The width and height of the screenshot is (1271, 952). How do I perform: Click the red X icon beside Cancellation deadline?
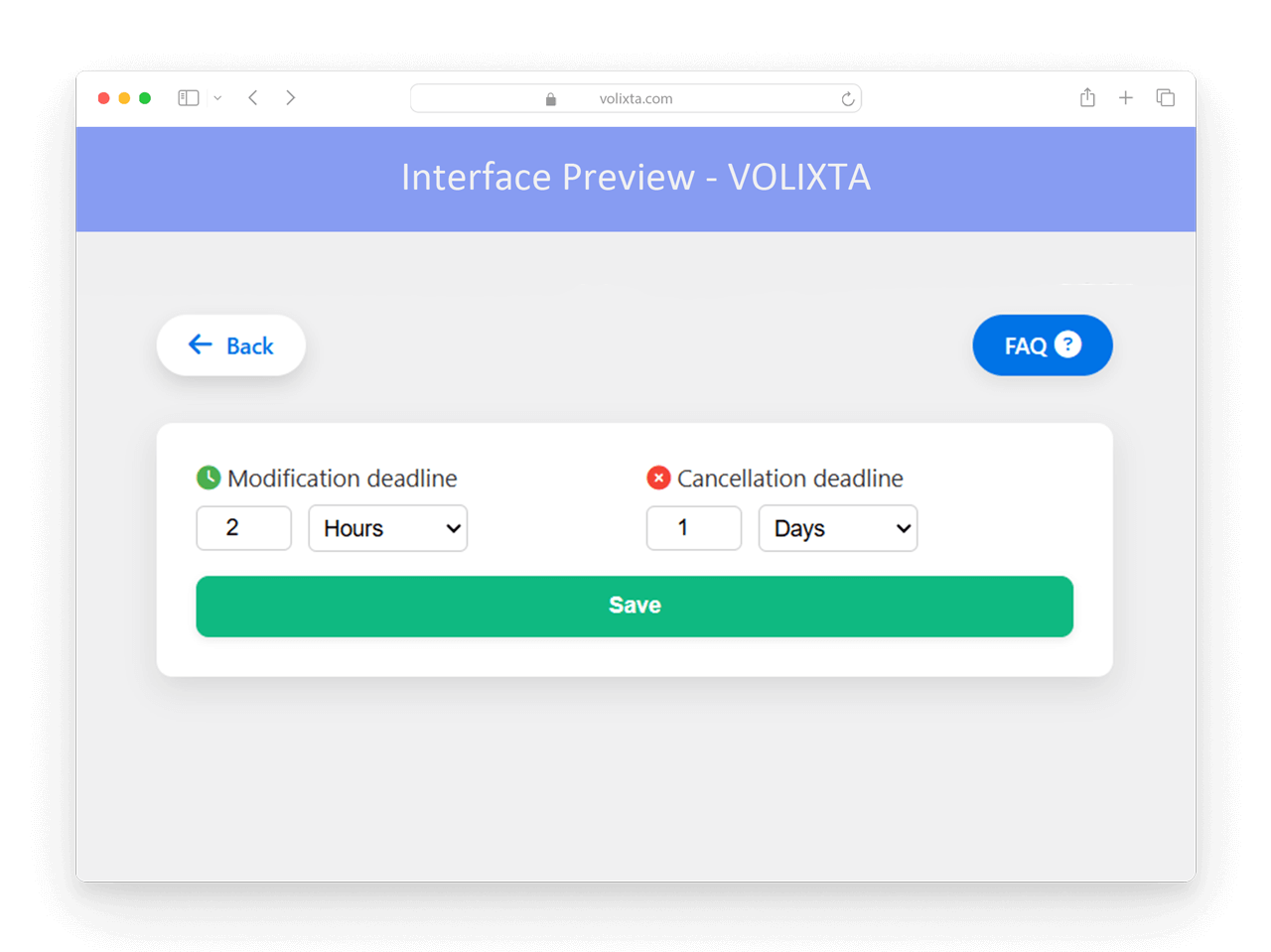click(x=658, y=477)
